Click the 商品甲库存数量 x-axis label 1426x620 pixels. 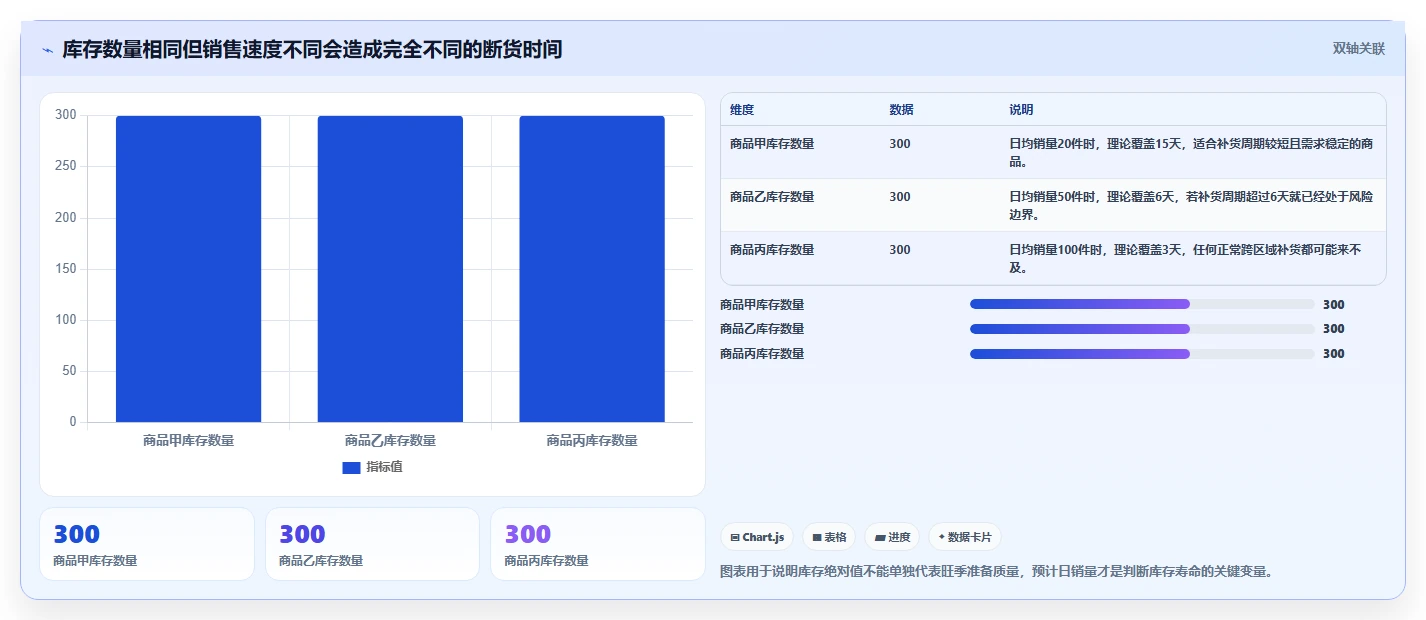188,440
